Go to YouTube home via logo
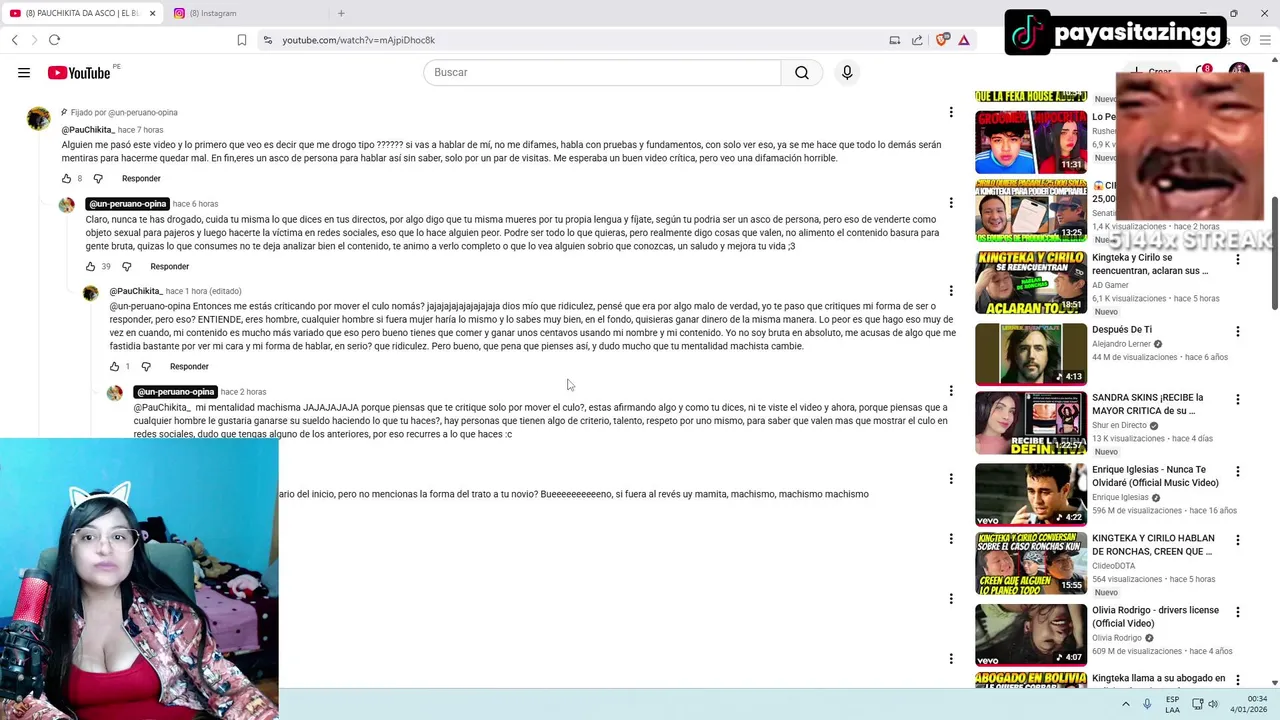 pos(79,73)
